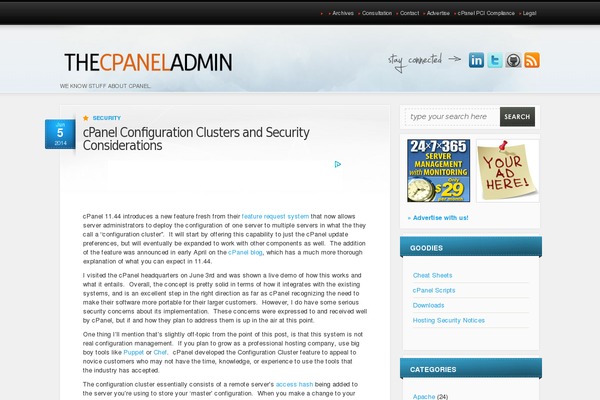Open the Security category label
600x400 pixels.
click(107, 118)
